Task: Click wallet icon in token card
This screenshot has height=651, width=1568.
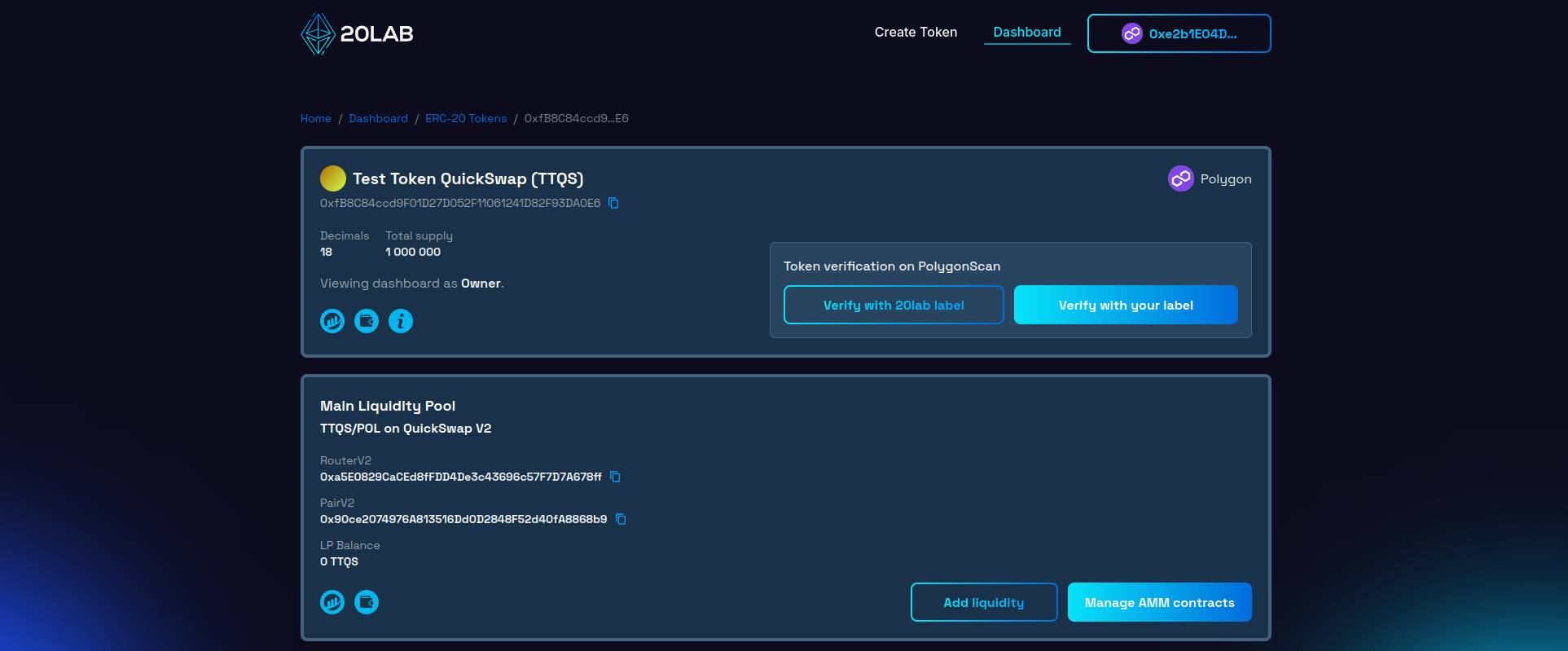Action: coord(367,321)
